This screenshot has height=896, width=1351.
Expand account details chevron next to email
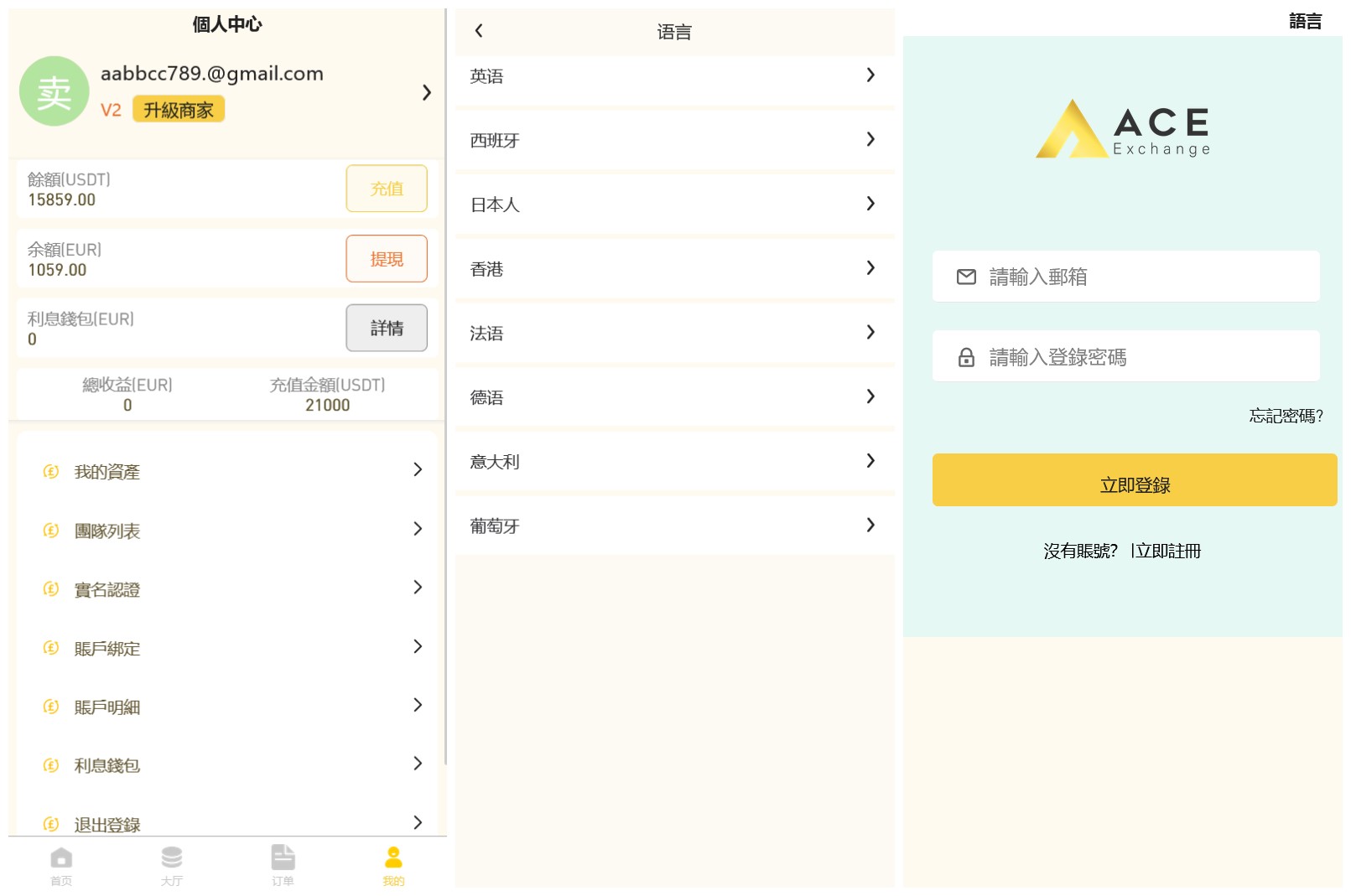[x=426, y=92]
